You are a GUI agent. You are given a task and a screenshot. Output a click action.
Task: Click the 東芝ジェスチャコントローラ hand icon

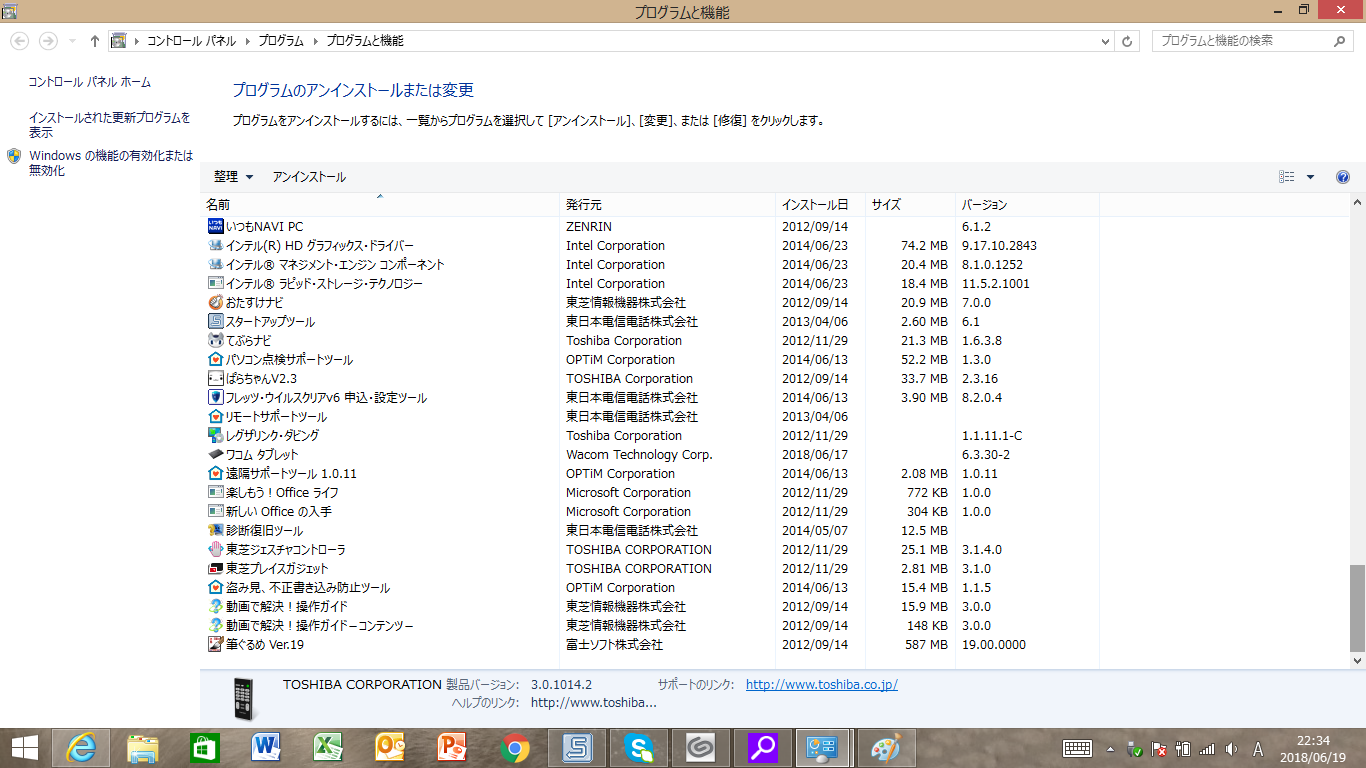coord(215,549)
